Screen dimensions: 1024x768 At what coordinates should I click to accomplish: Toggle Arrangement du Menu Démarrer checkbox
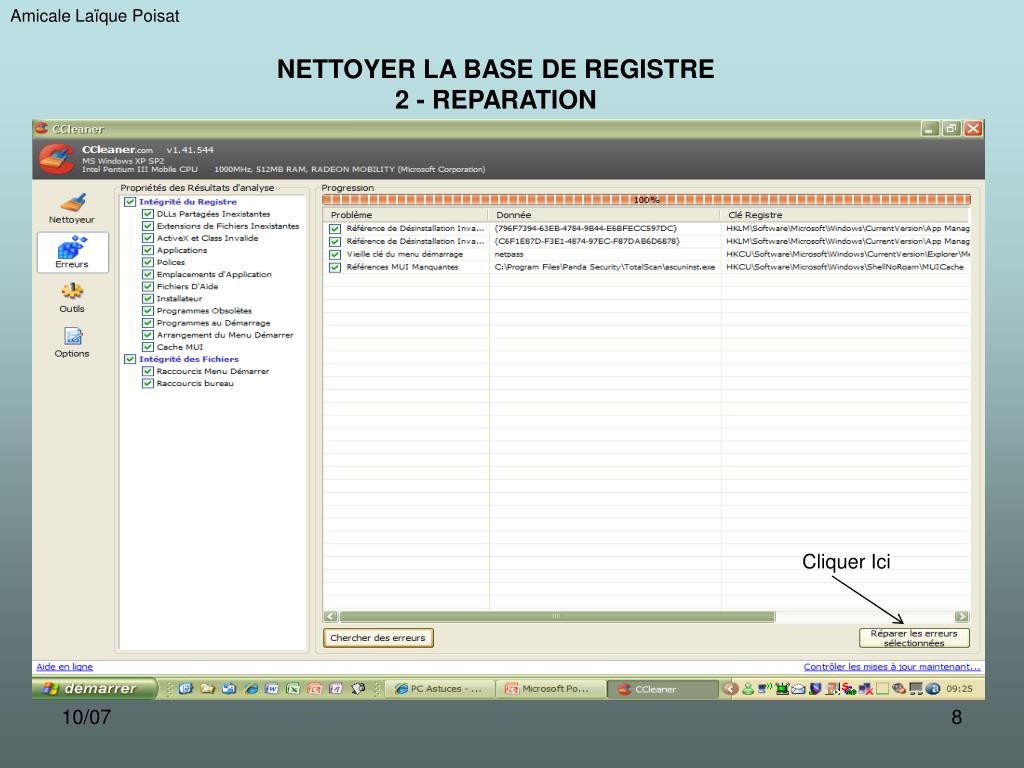coord(148,334)
